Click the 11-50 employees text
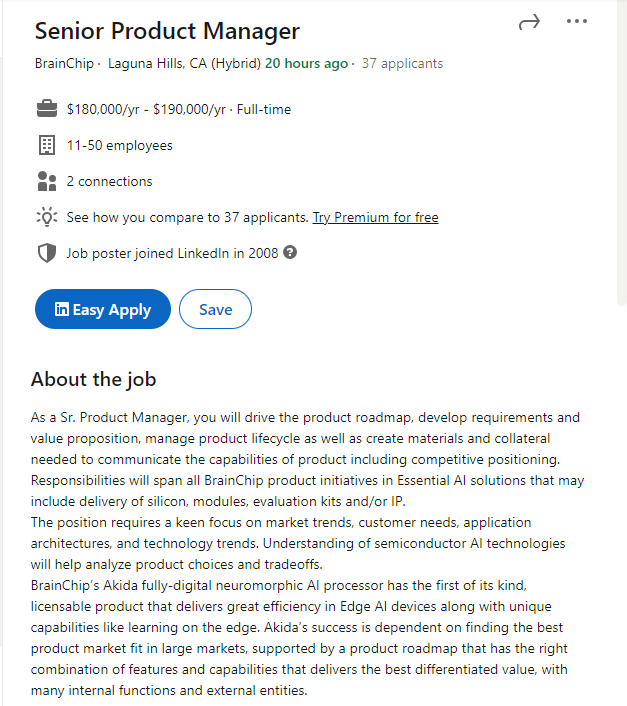Image resolution: width=627 pixels, height=706 pixels. pos(120,145)
